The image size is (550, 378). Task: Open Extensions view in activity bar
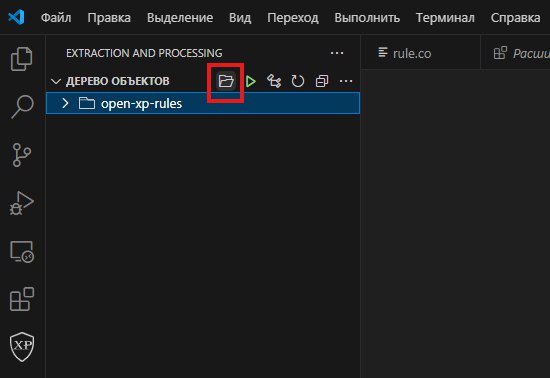point(22,299)
